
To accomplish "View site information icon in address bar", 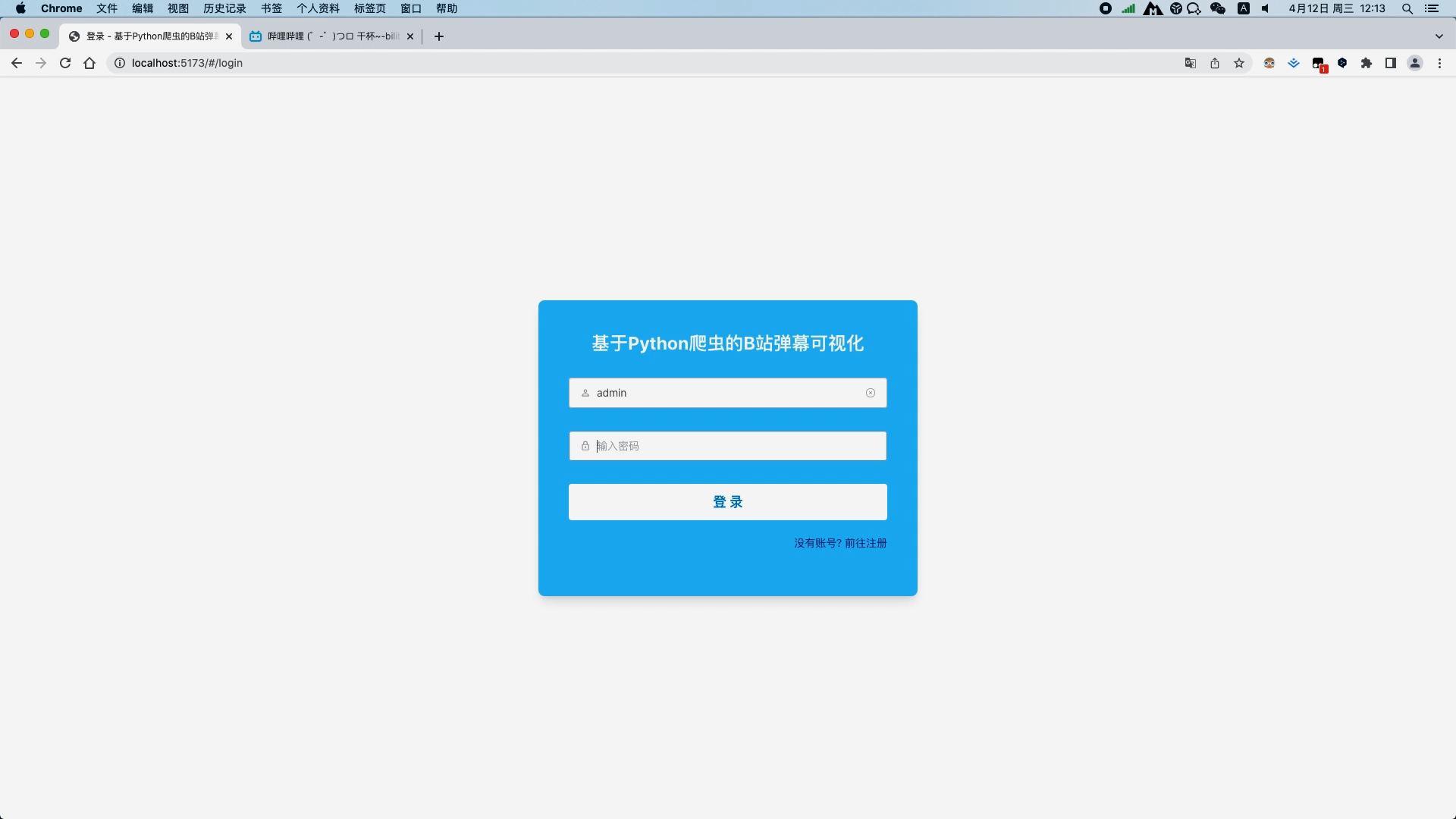I will pyautogui.click(x=119, y=63).
